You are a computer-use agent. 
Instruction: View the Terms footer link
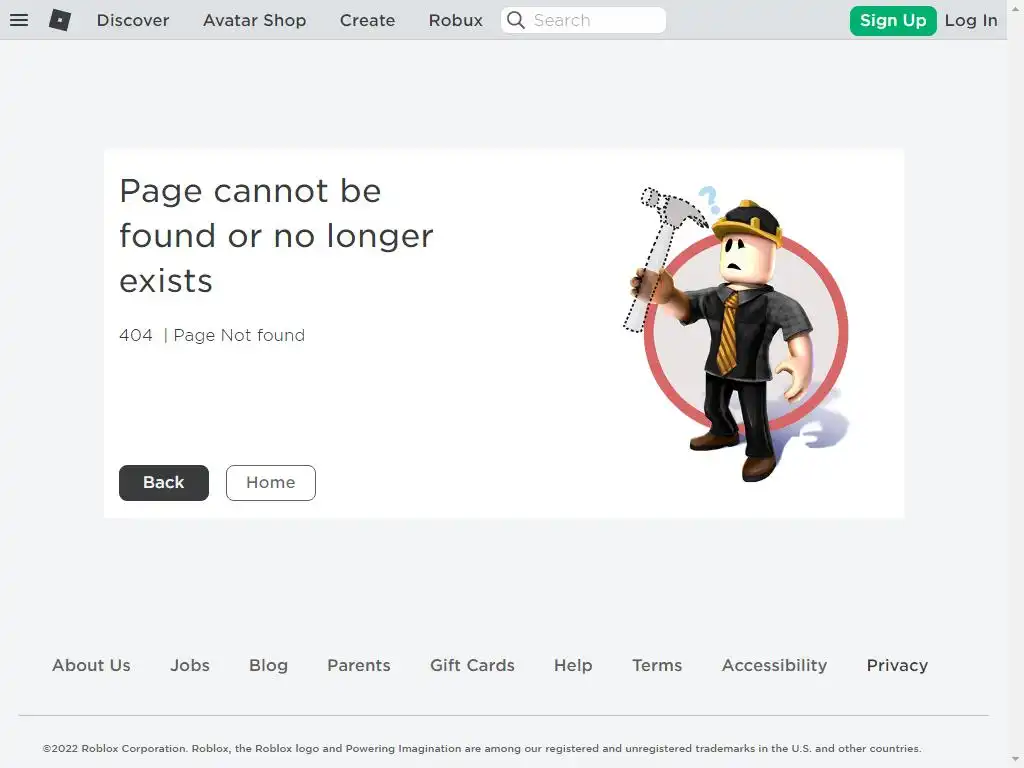(x=657, y=665)
